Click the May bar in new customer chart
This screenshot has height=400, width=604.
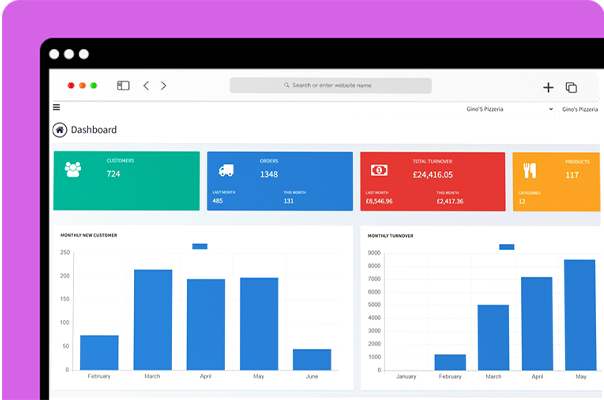[259, 324]
